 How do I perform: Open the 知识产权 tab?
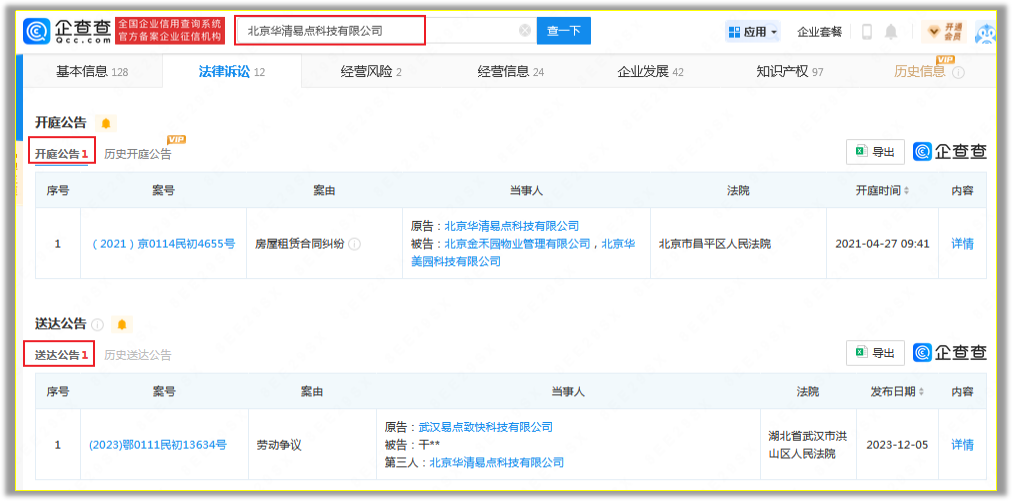(x=789, y=72)
